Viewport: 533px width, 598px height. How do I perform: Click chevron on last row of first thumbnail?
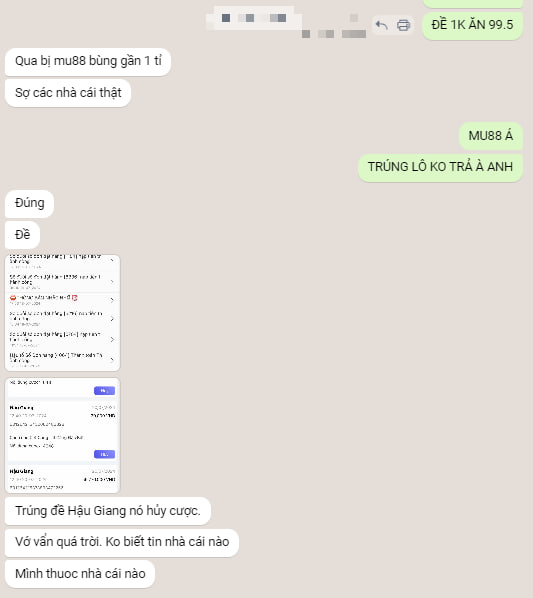[112, 359]
